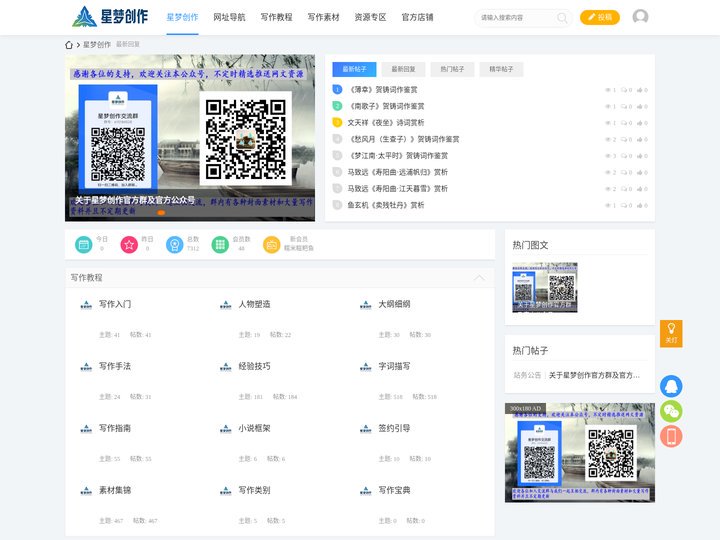Open the 写作素材 nav item

[323, 17]
